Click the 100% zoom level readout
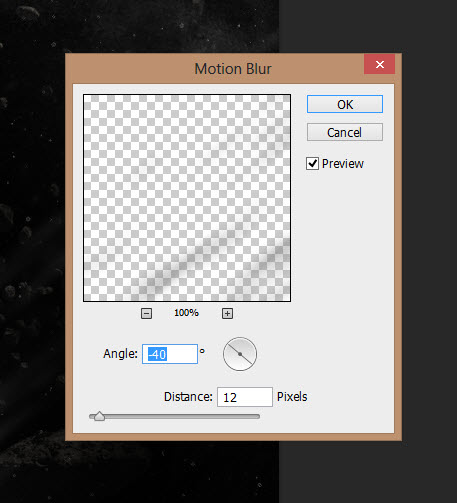The height and width of the screenshot is (503, 457). [186, 313]
